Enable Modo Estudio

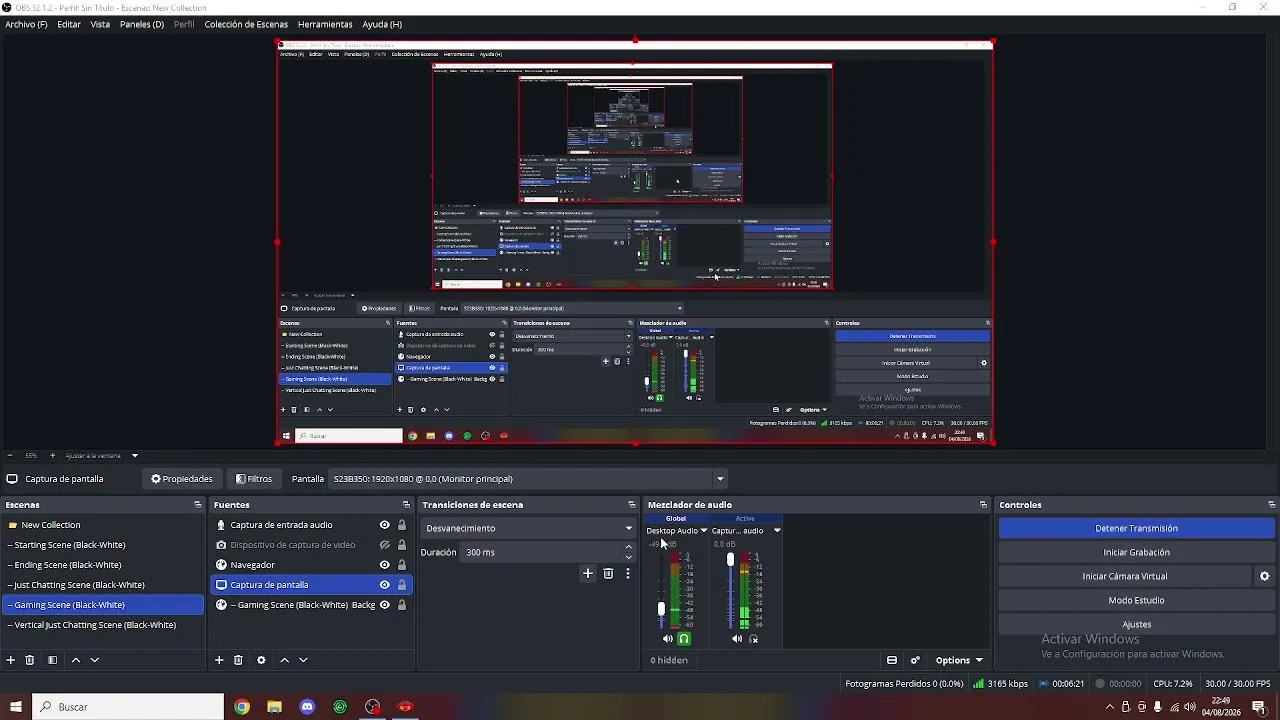click(x=1136, y=600)
